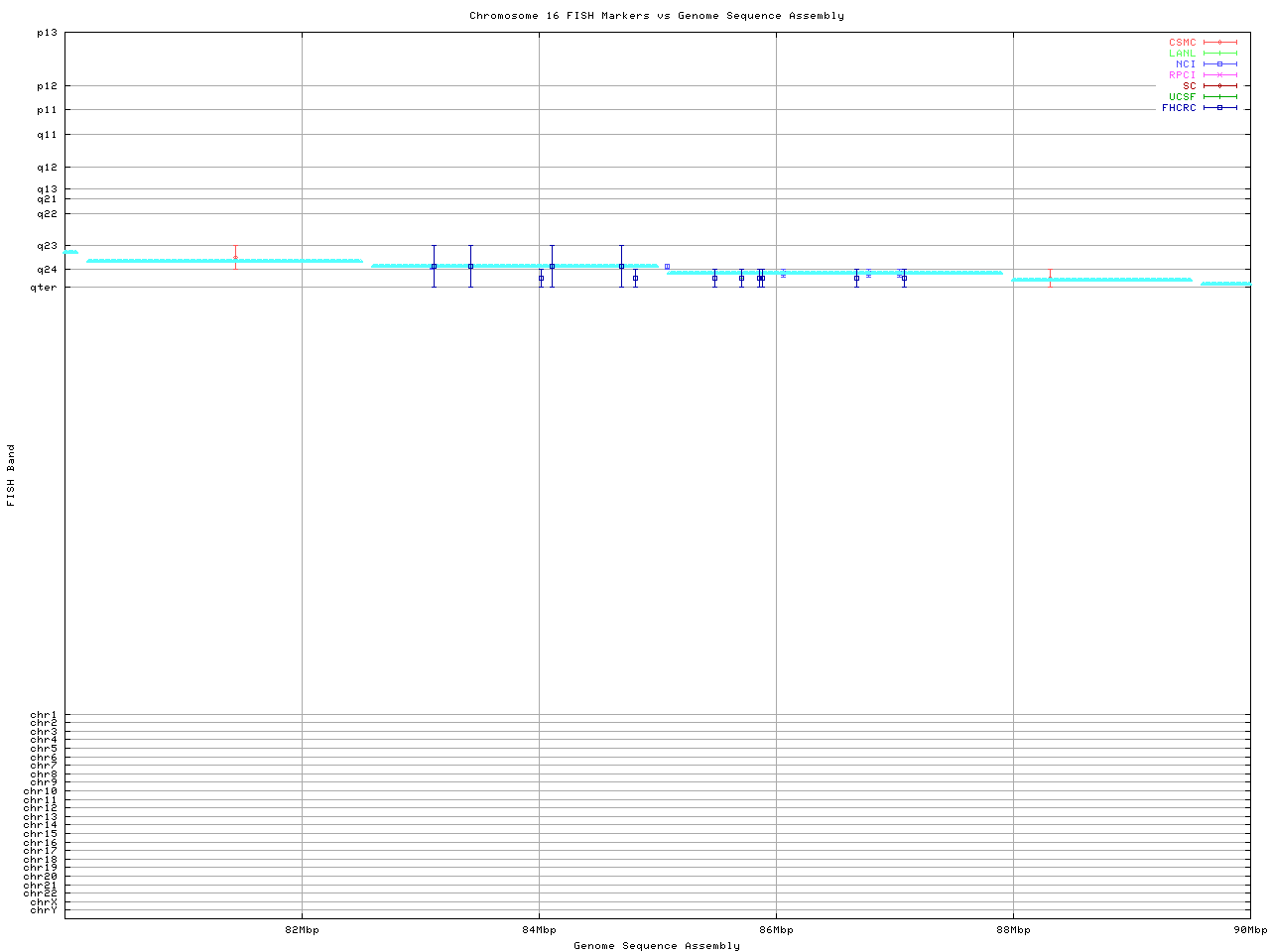Click the qter band label
The image size is (1270, 952).
pyautogui.click(x=45, y=288)
